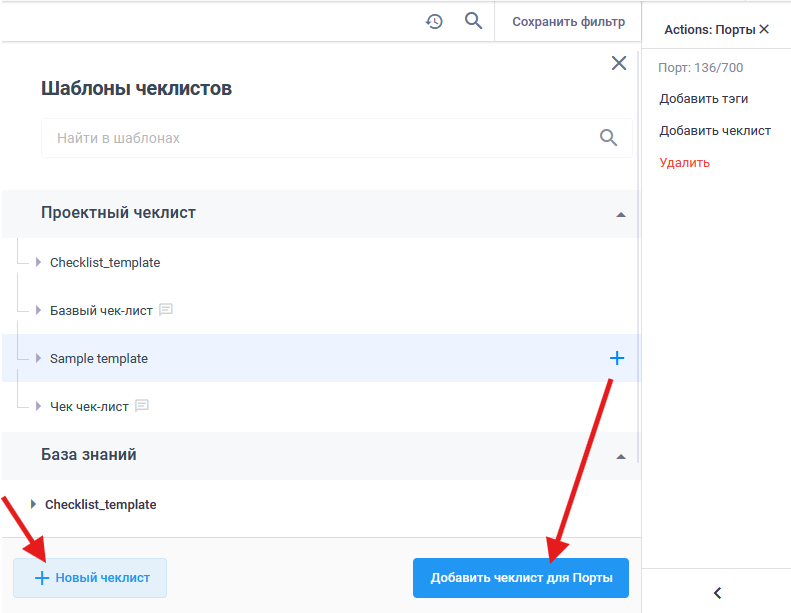Select Добавить тэги action

point(703,99)
